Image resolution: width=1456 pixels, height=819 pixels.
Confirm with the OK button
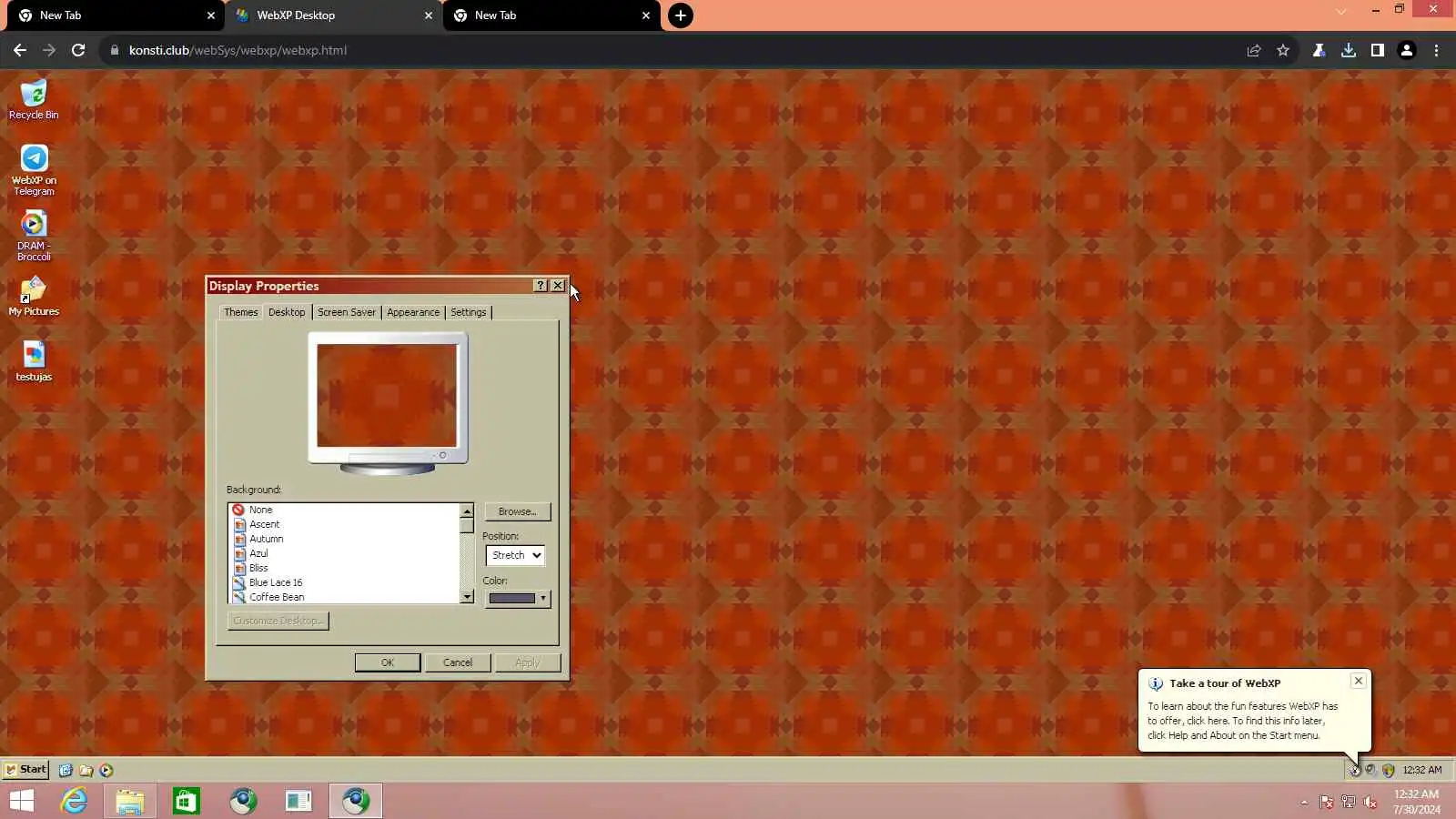388,662
